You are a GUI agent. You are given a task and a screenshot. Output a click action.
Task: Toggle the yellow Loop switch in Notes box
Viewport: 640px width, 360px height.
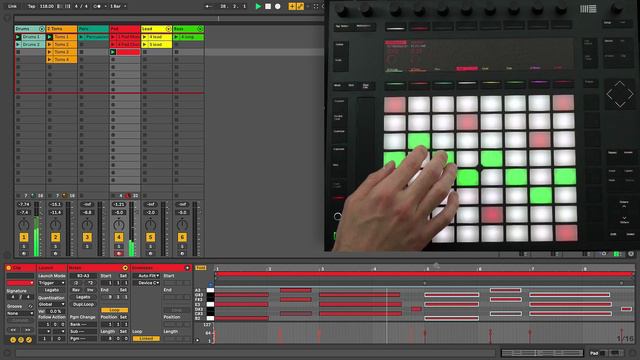tap(114, 310)
